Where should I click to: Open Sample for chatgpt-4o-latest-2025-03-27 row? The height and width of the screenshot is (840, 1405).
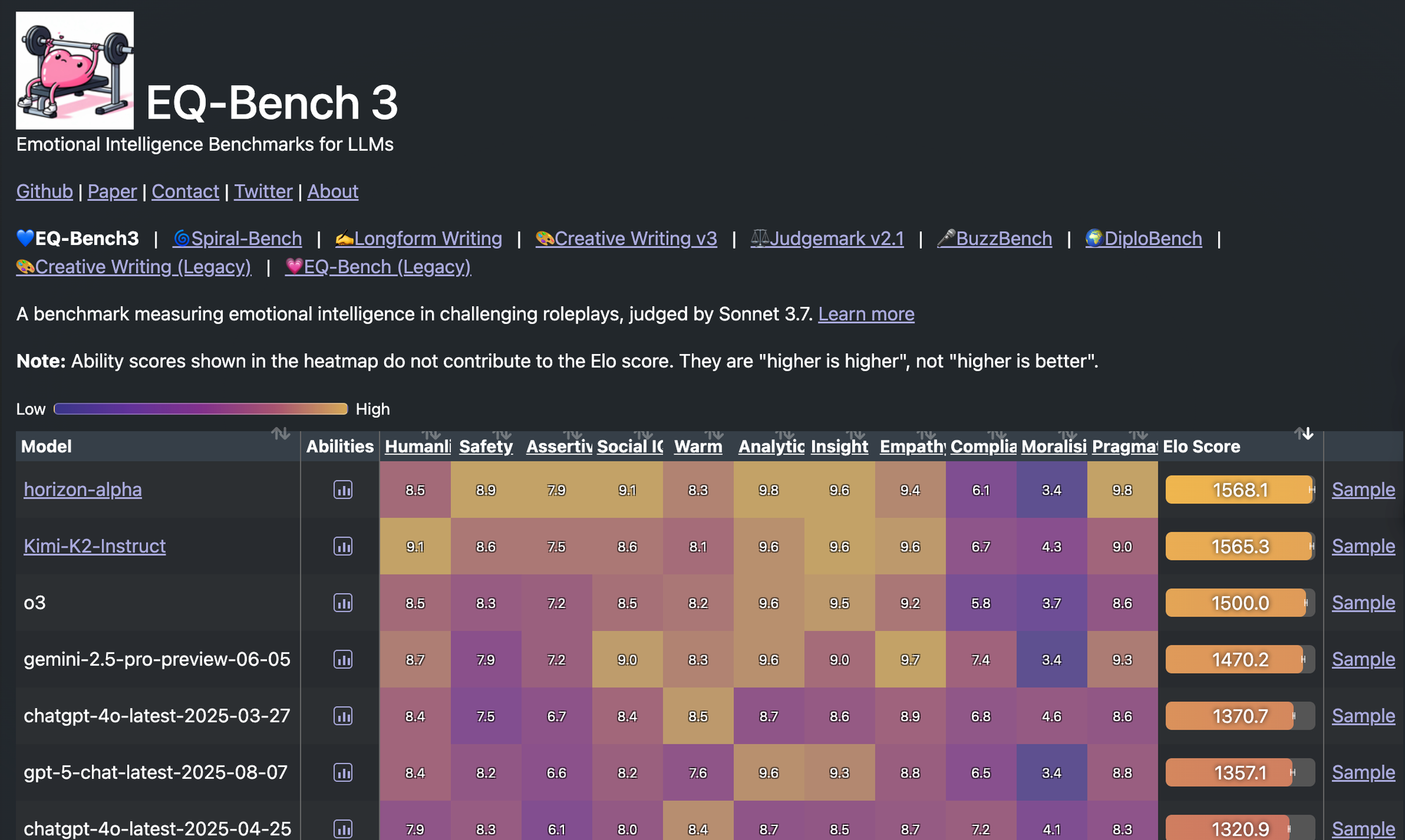pyautogui.click(x=1364, y=716)
